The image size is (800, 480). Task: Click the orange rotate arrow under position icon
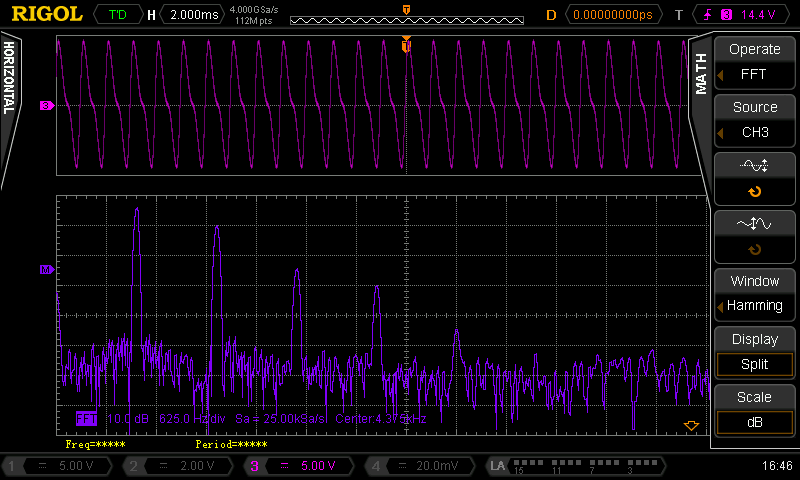click(x=755, y=192)
